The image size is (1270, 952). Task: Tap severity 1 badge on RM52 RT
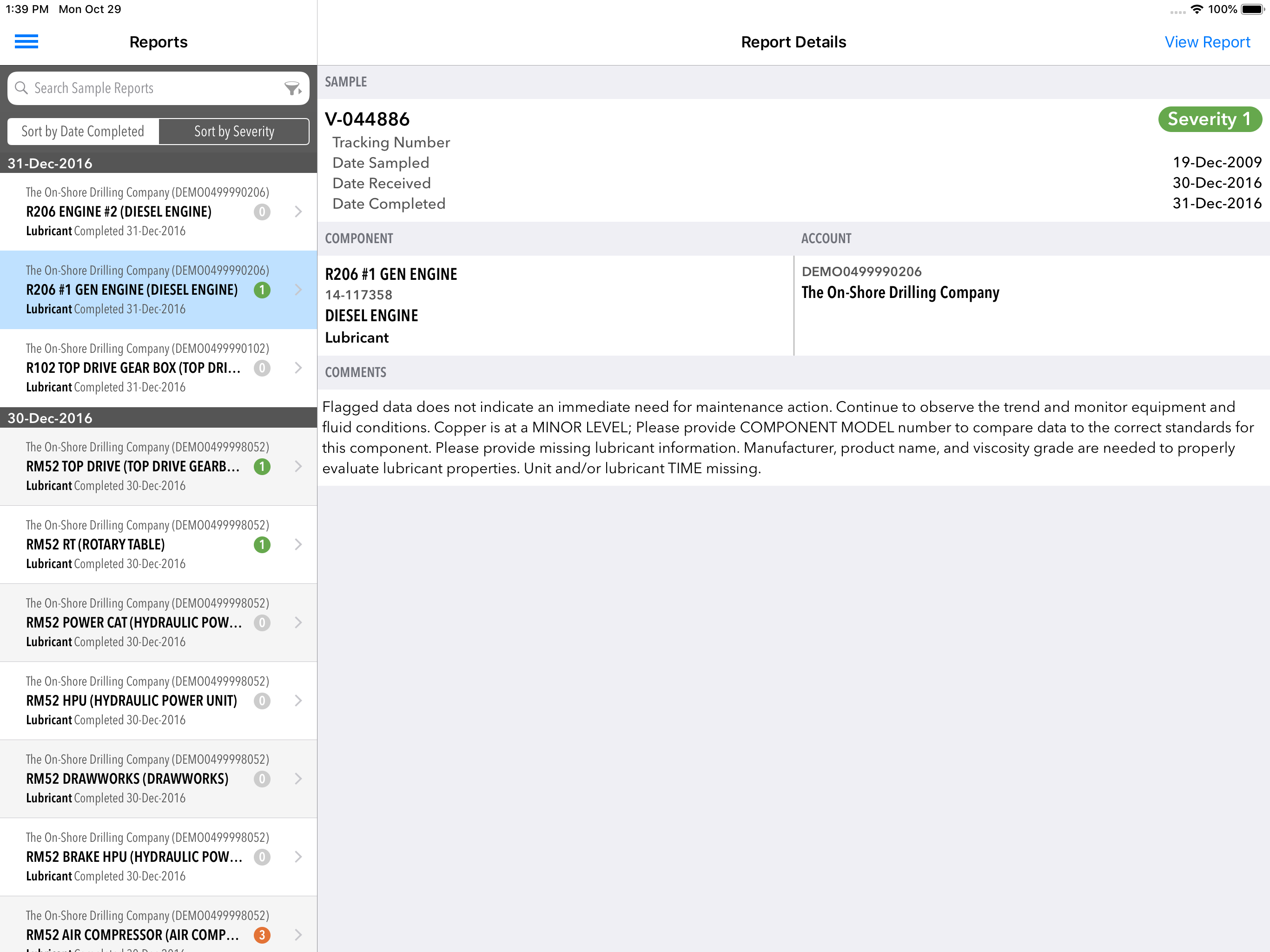point(262,544)
